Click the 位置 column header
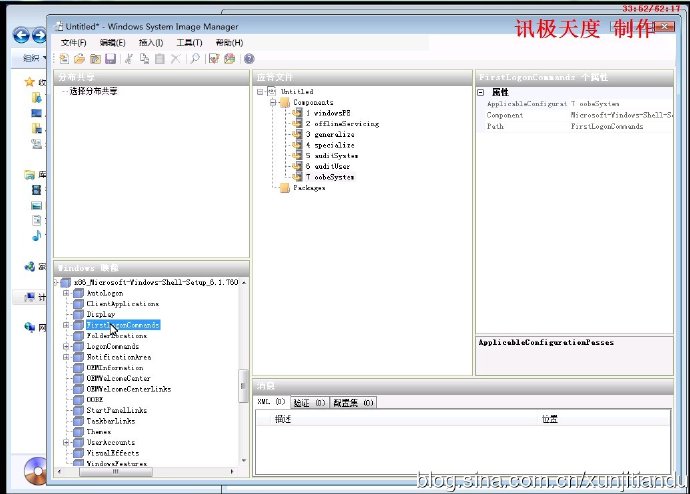The width and height of the screenshot is (690, 494). (x=550, y=419)
